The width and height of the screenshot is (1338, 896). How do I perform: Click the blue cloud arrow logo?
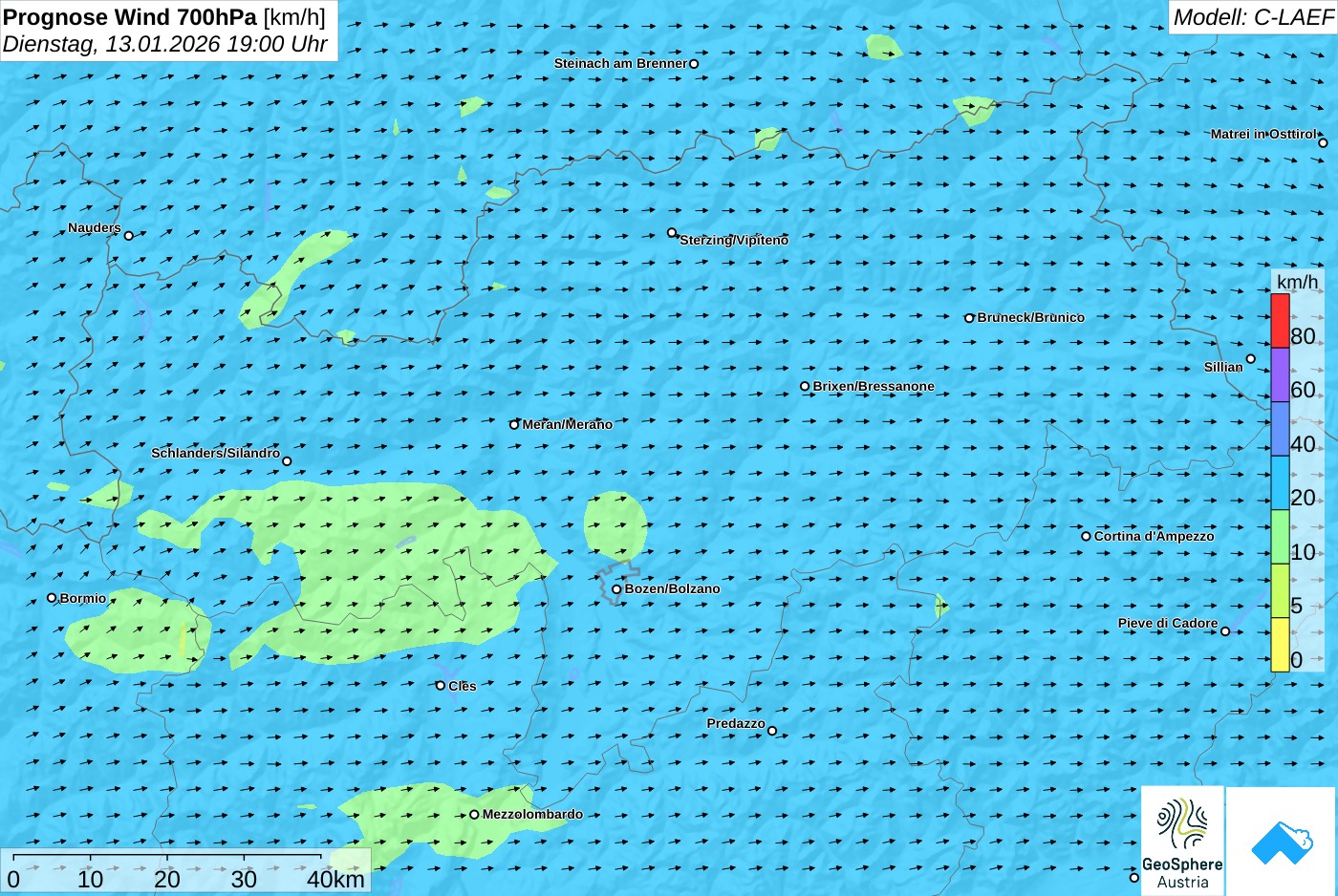coord(1282,842)
